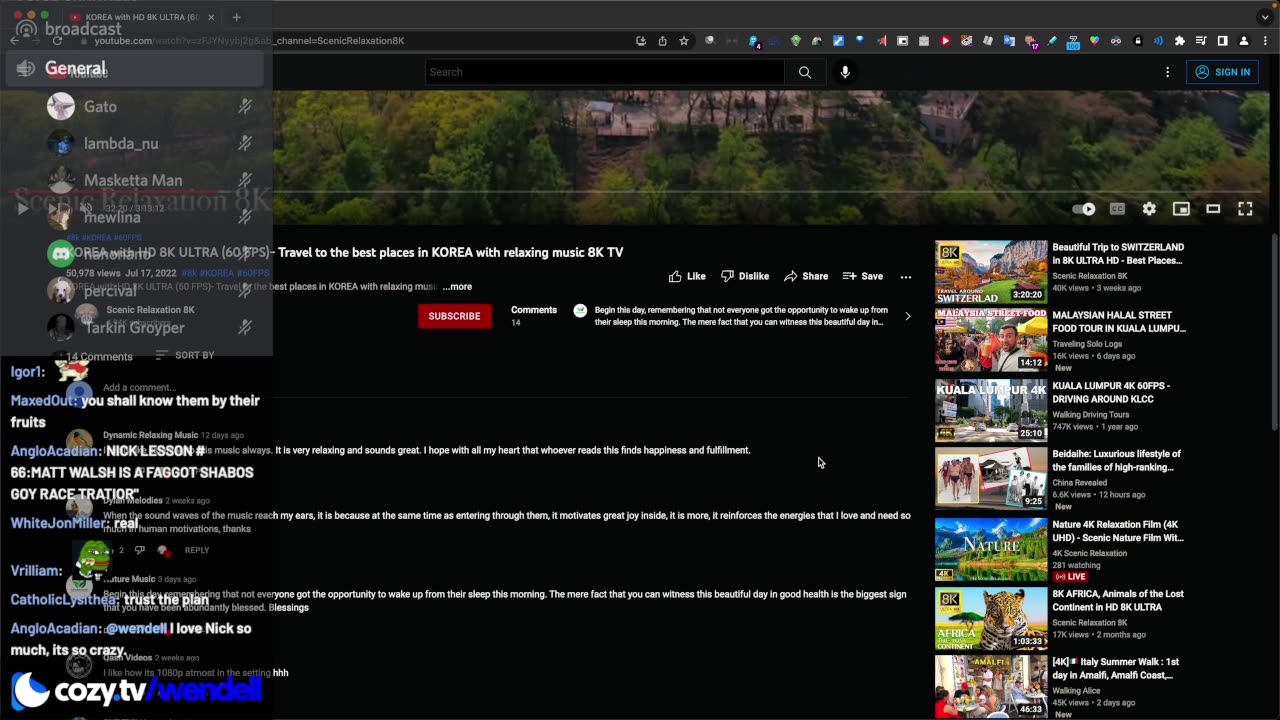This screenshot has height=720, width=1280.
Task: Play the video with the play button
Action: click(23, 209)
